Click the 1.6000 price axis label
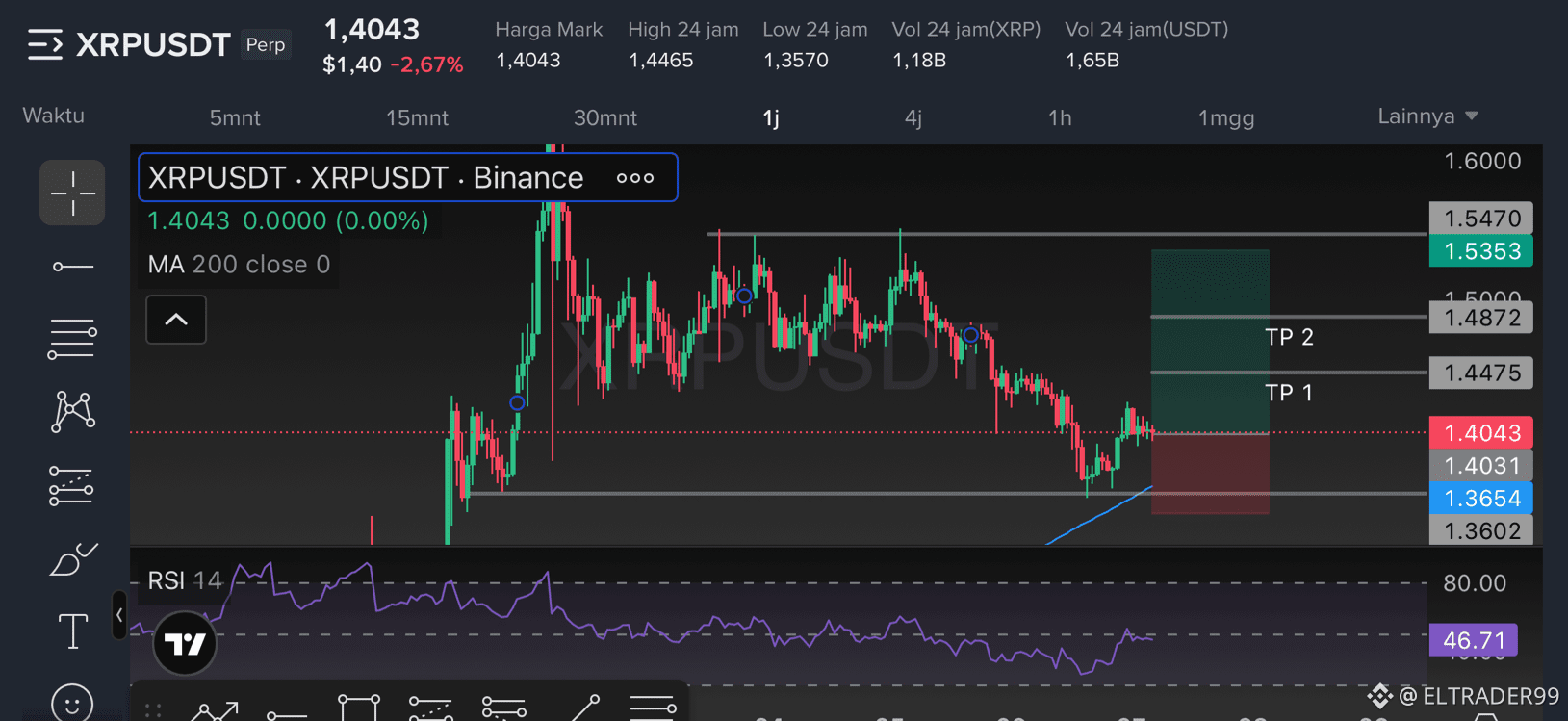The height and width of the screenshot is (721, 1568). click(x=1482, y=161)
